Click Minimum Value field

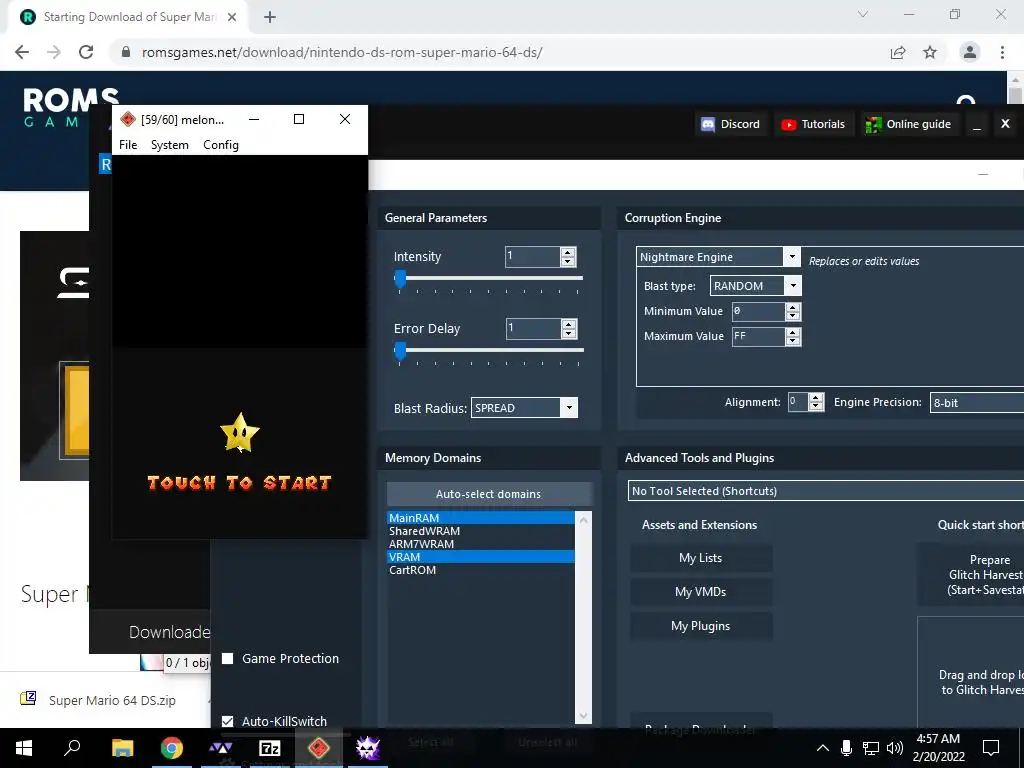(x=758, y=312)
